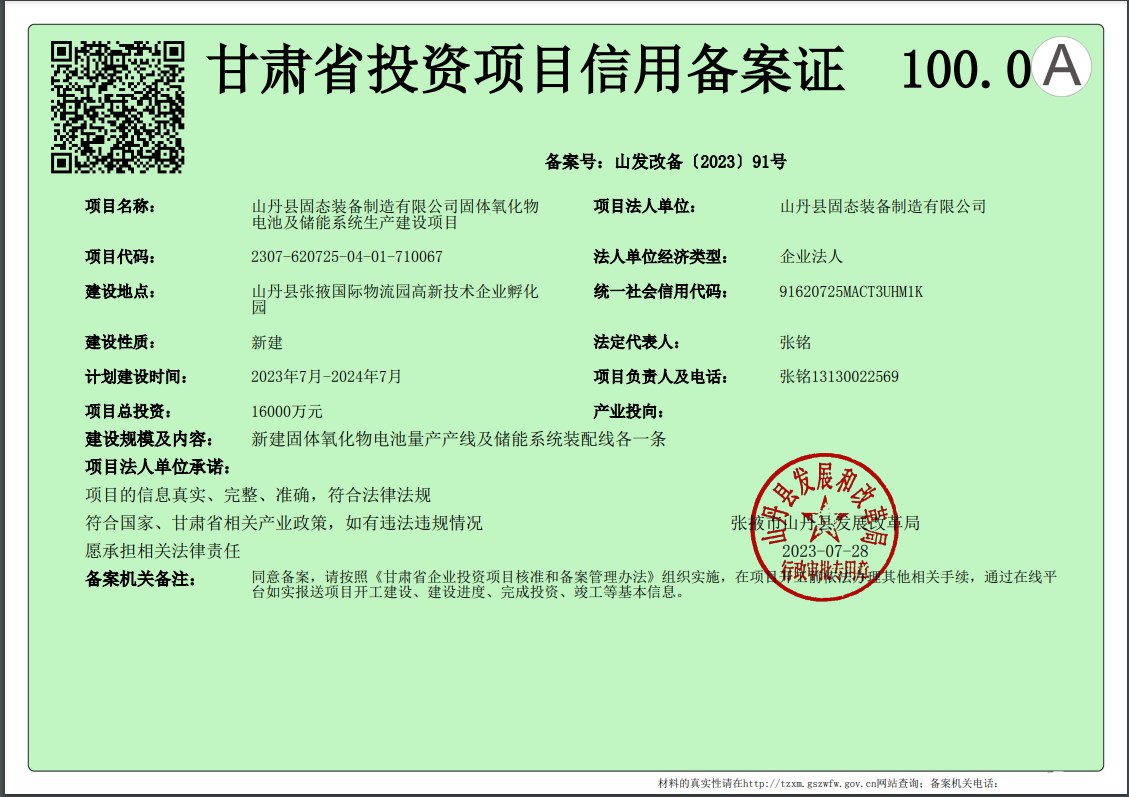Screen dimensions: 1129x797
Task: Click planned construction period 2023年7月-2024年7月
Action: point(326,377)
